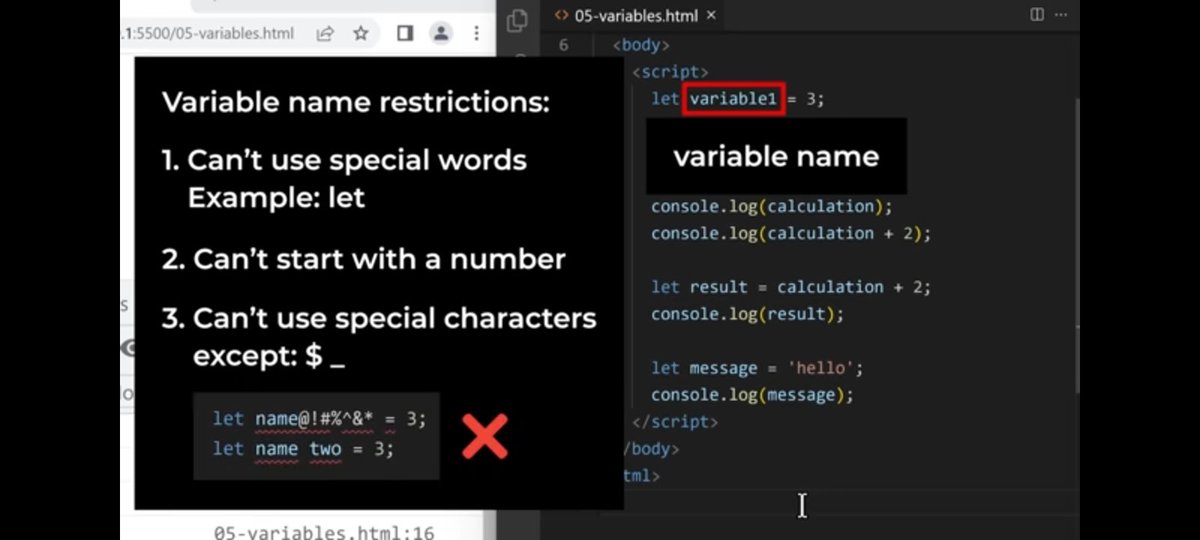This screenshot has height=540, width=1200.
Task: Click the line 'console.log(calculation + 2);'
Action: [791, 233]
